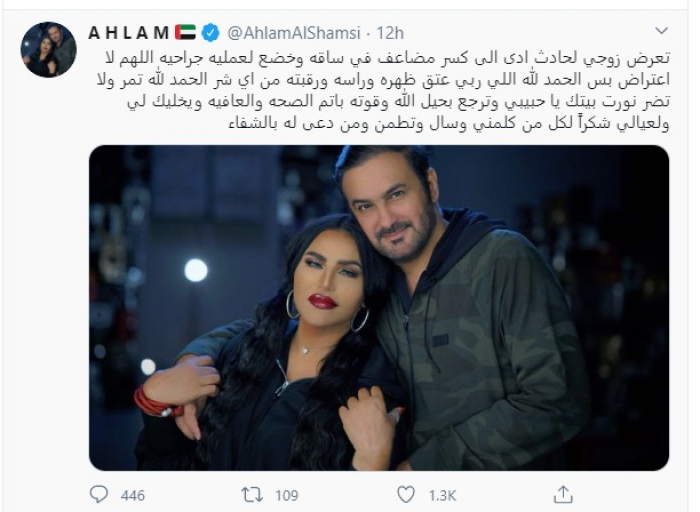This screenshot has width=700, height=512.
Task: Click the first line of tweet text
Action: 387,57
